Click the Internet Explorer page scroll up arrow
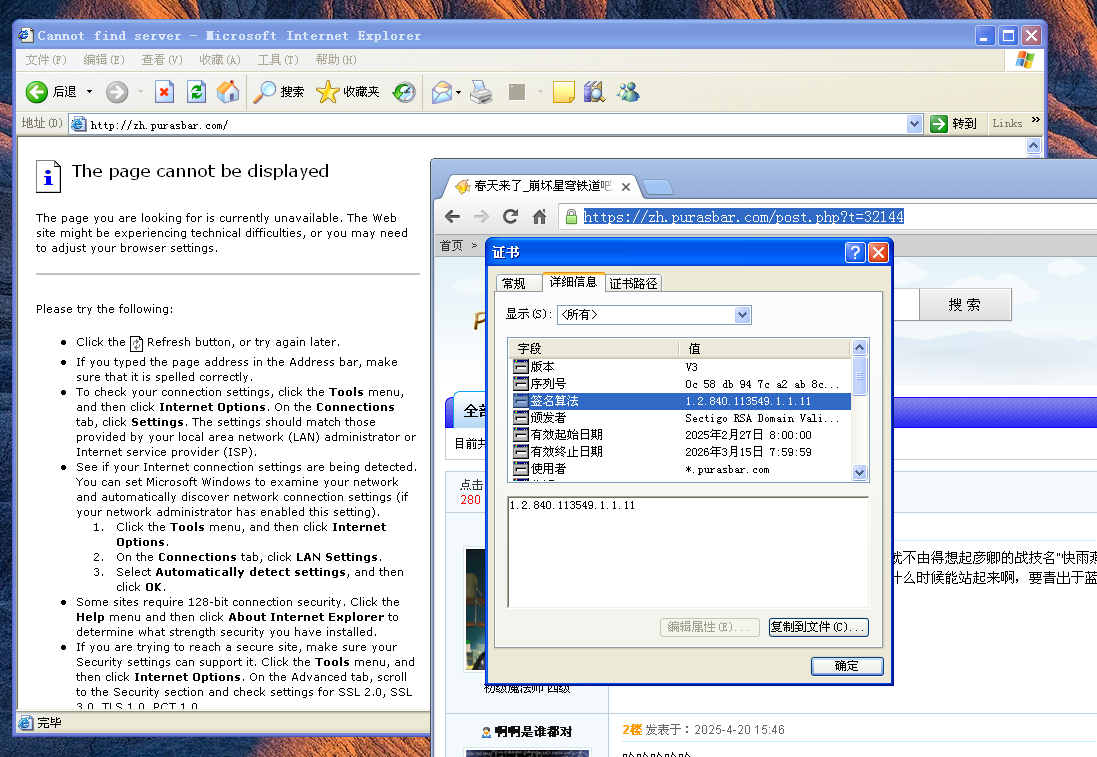This screenshot has height=757, width=1097. (1033, 146)
